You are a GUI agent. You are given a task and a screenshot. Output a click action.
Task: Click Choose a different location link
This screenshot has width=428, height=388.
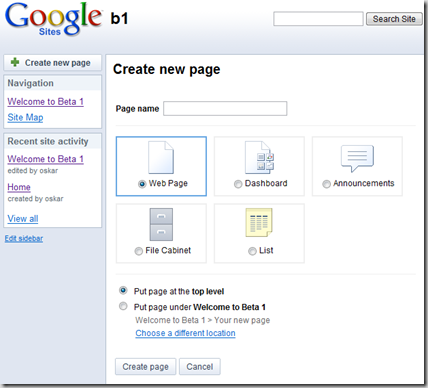[x=185, y=333]
